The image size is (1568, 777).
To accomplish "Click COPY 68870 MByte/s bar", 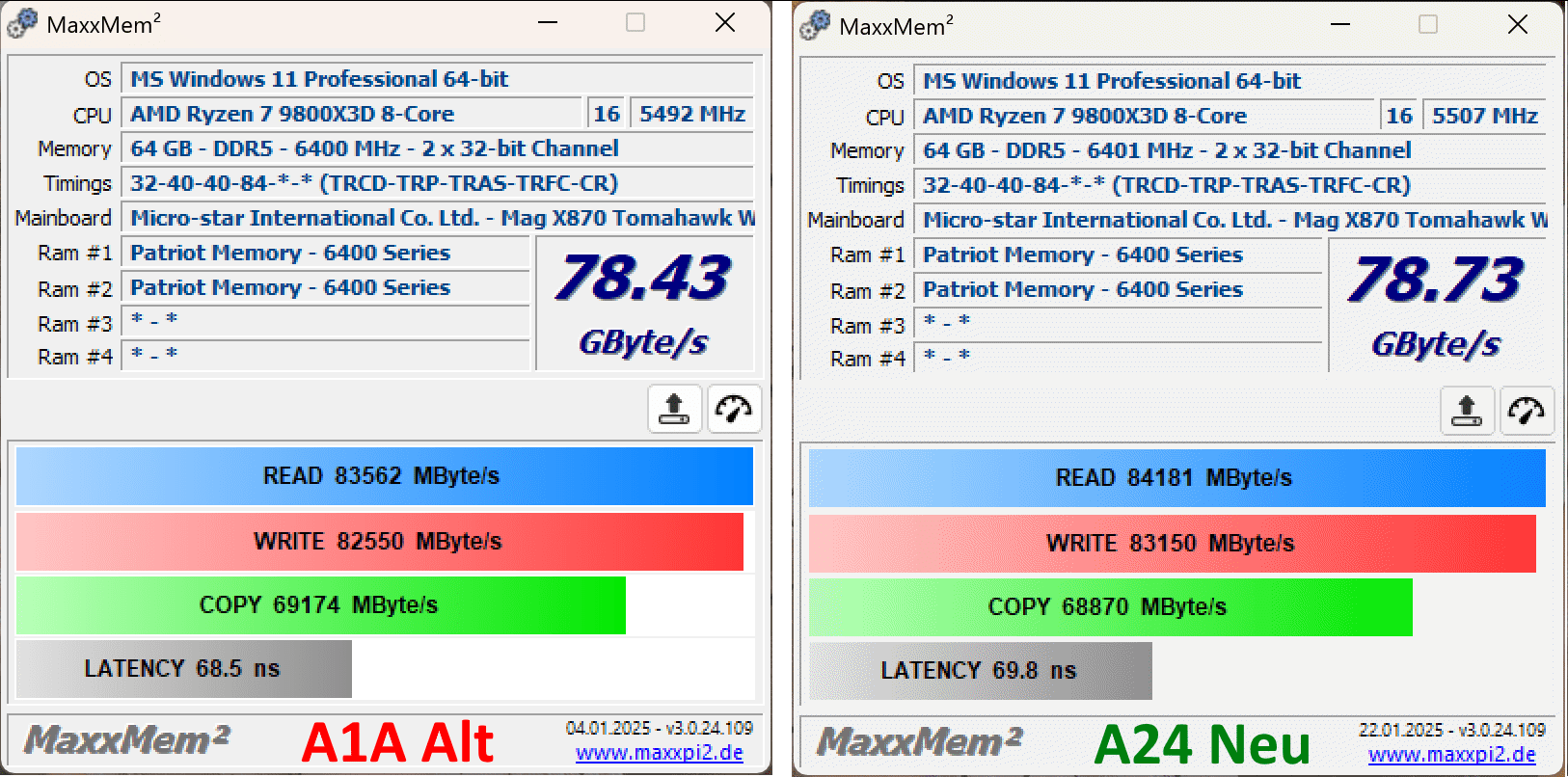I will pyautogui.click(x=1111, y=607).
